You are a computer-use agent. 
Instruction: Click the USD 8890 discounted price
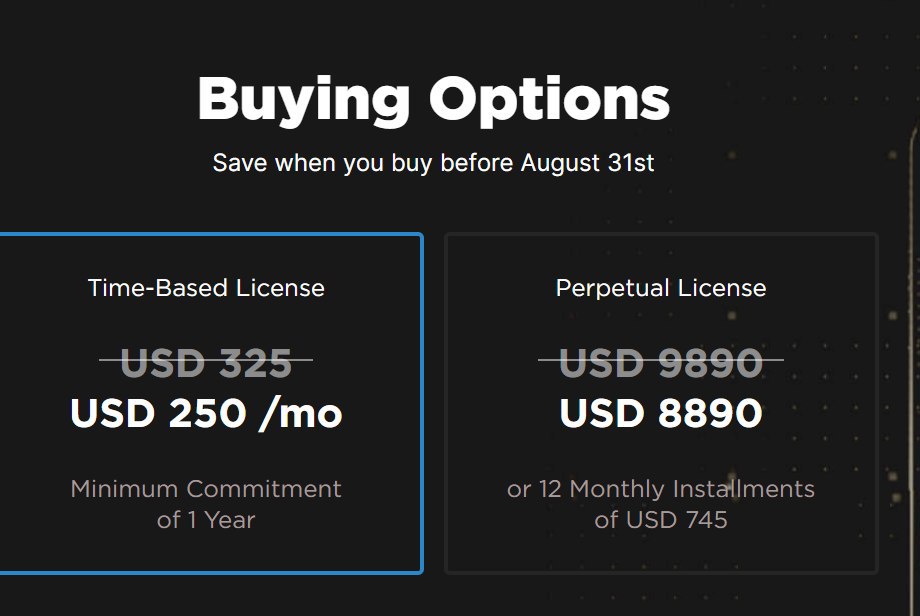coord(660,414)
